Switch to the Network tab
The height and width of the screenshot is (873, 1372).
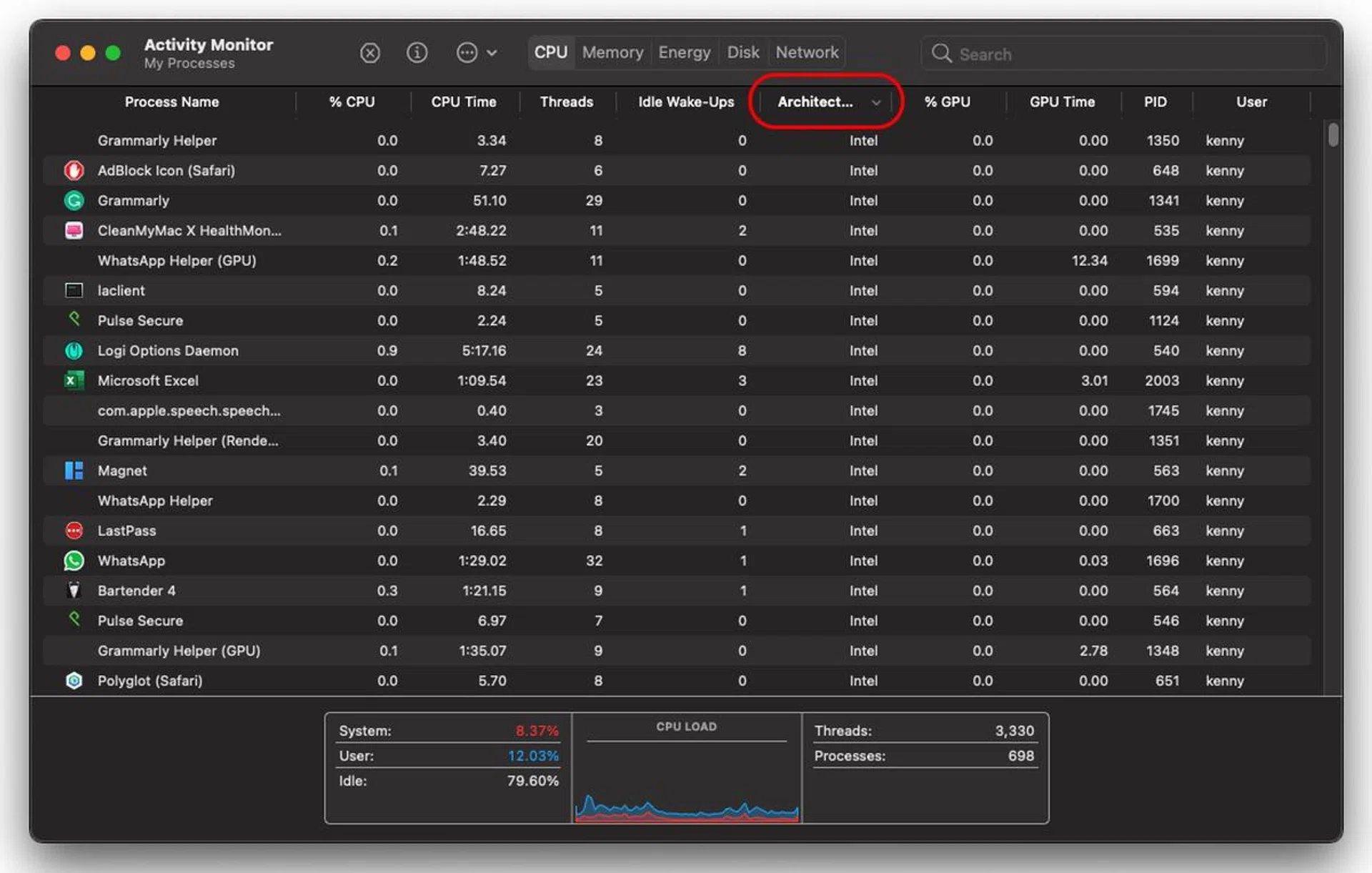(x=807, y=53)
